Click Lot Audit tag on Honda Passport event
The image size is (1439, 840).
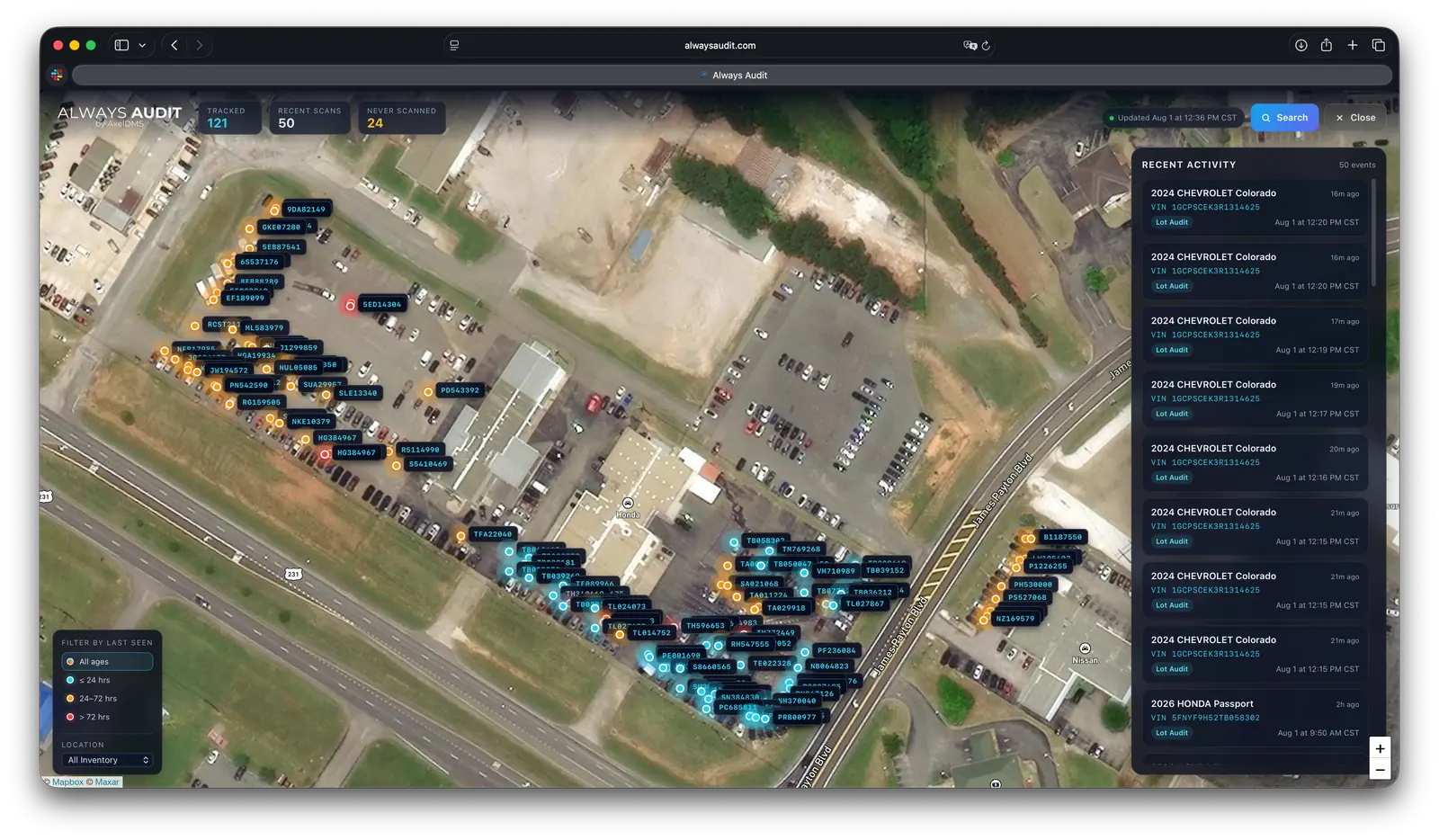[1171, 733]
